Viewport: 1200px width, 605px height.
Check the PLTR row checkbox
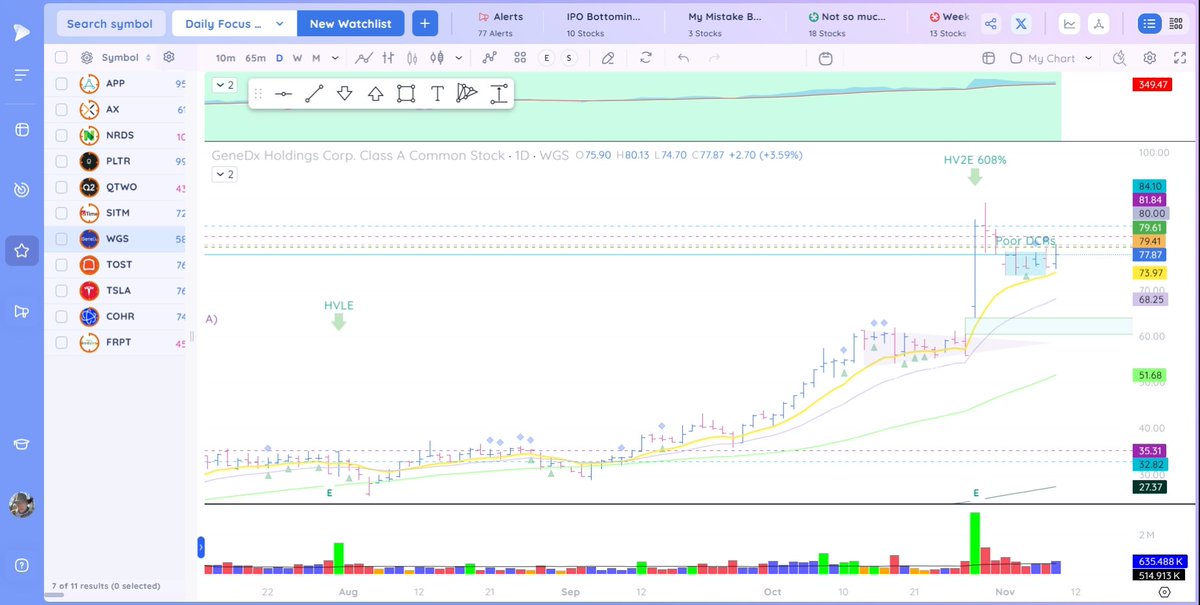click(x=62, y=161)
